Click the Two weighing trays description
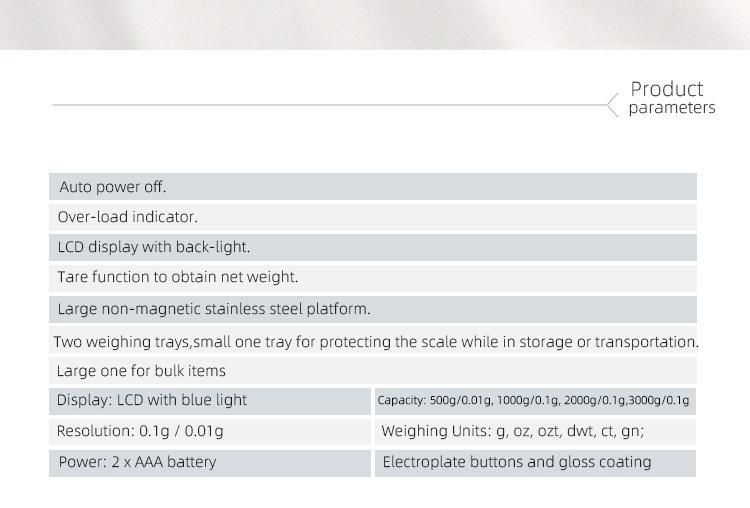Screen dimensions: 750x508 tap(376, 342)
